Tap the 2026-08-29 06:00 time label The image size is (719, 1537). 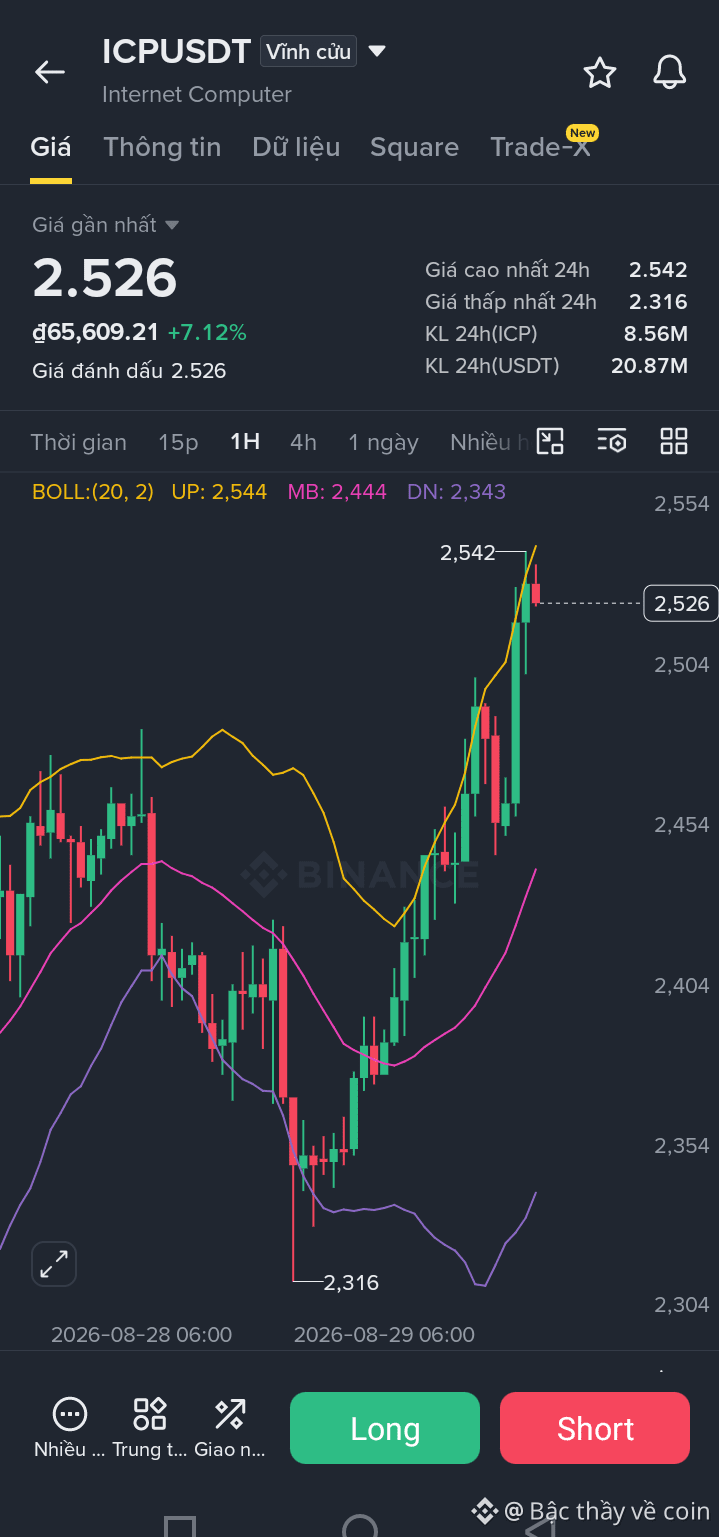pos(384,1335)
